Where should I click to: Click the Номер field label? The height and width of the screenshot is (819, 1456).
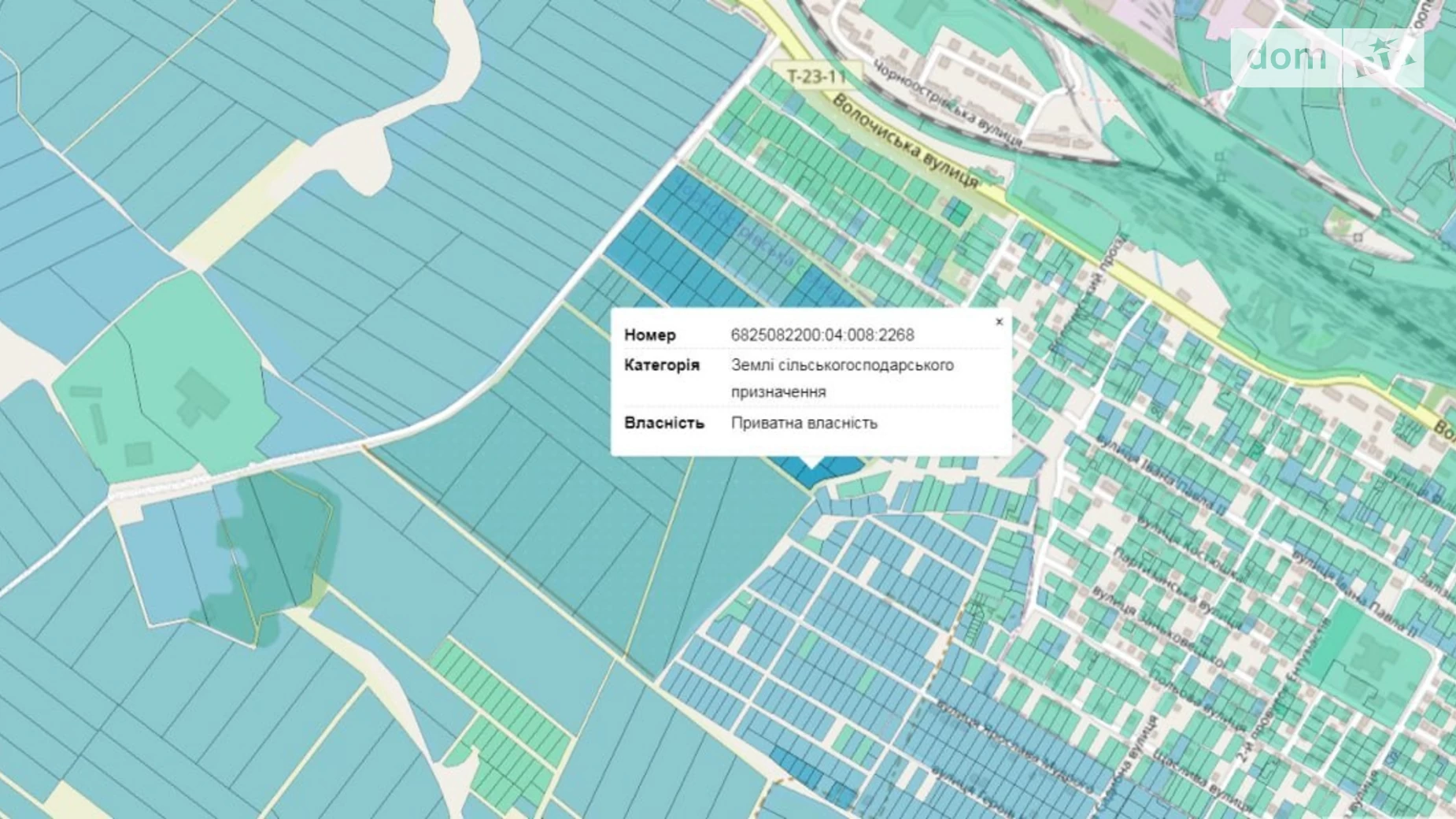tap(649, 335)
